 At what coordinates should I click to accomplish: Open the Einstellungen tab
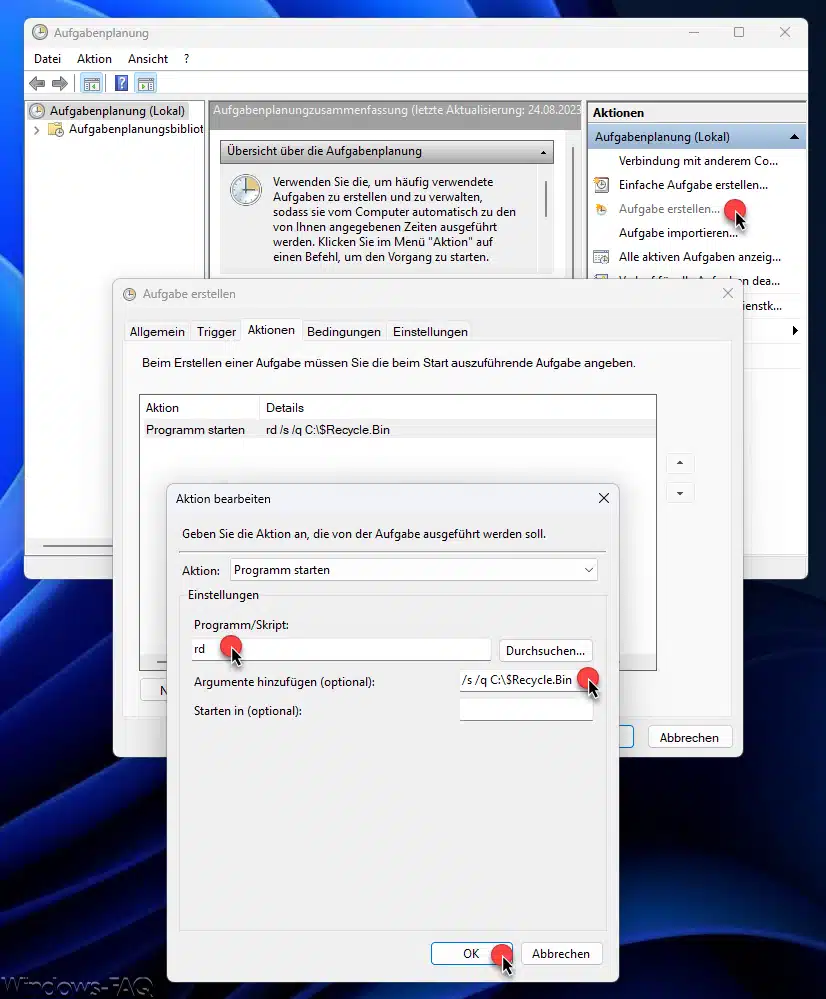[x=430, y=331]
